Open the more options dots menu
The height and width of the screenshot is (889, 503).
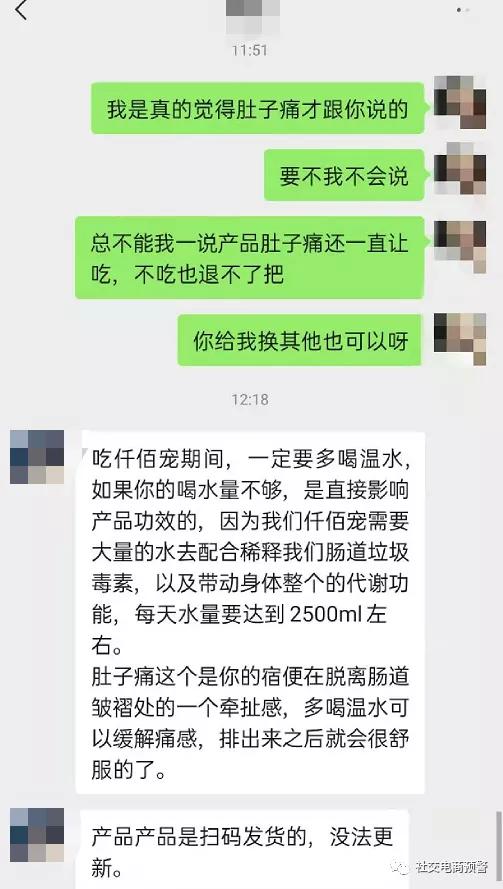tap(463, 10)
